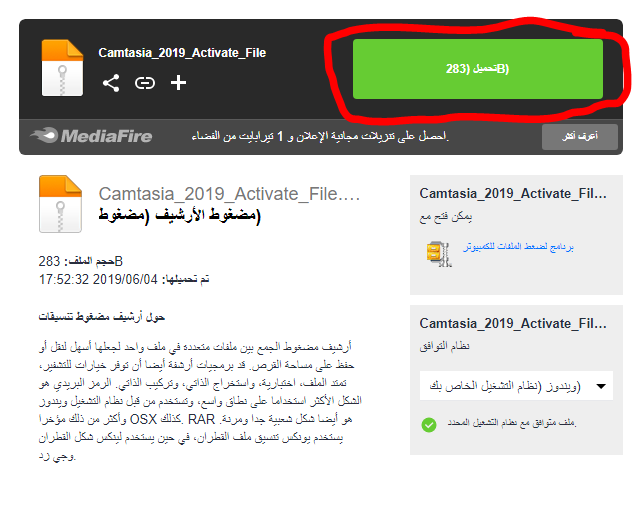Viewport: 639px width, 514px height.
Task: Click the grey Camtasia_2019_Activate_File.... heading
Action: click(229, 194)
